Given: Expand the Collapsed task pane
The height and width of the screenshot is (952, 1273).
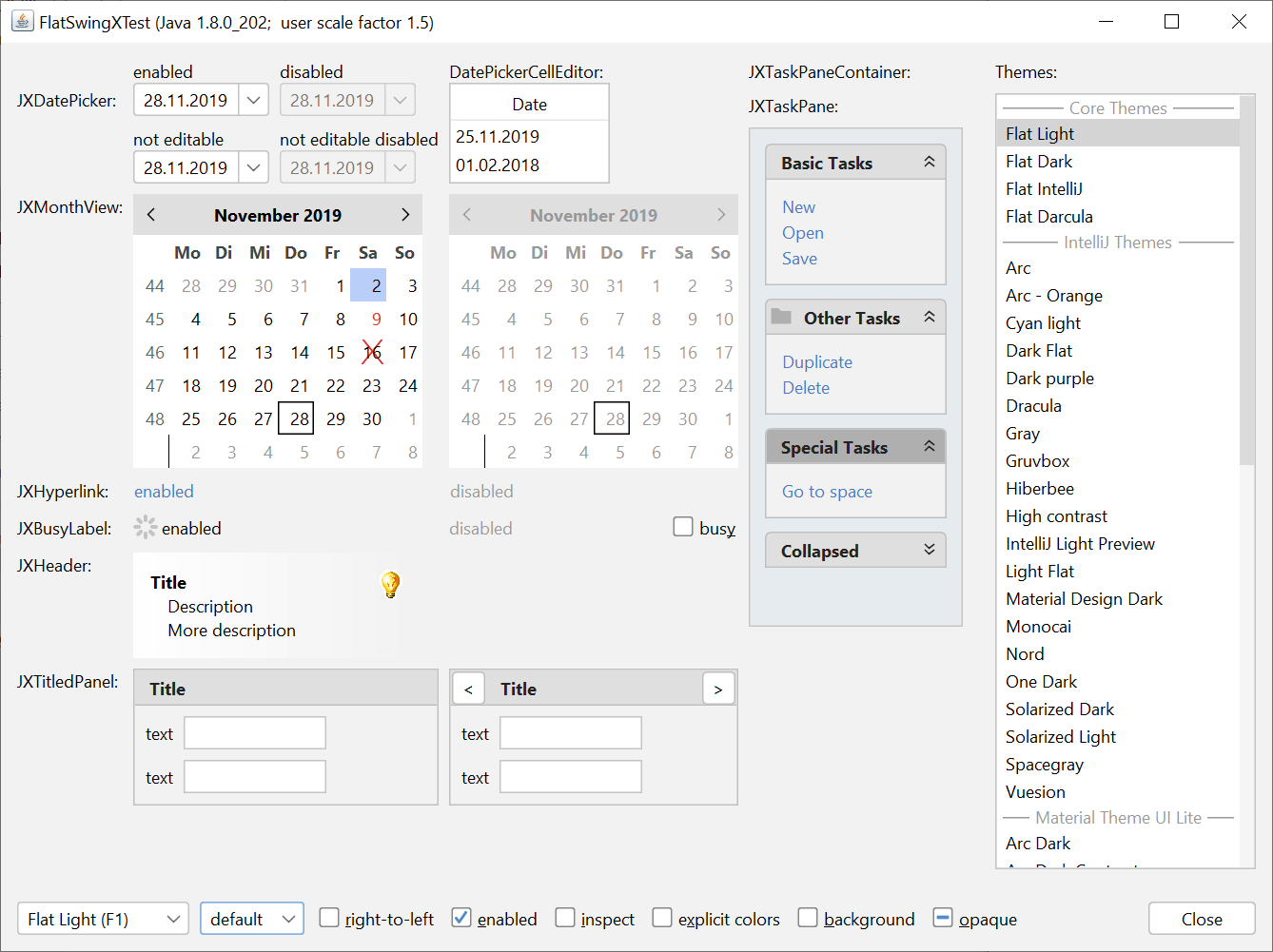Looking at the screenshot, I should pos(929,551).
